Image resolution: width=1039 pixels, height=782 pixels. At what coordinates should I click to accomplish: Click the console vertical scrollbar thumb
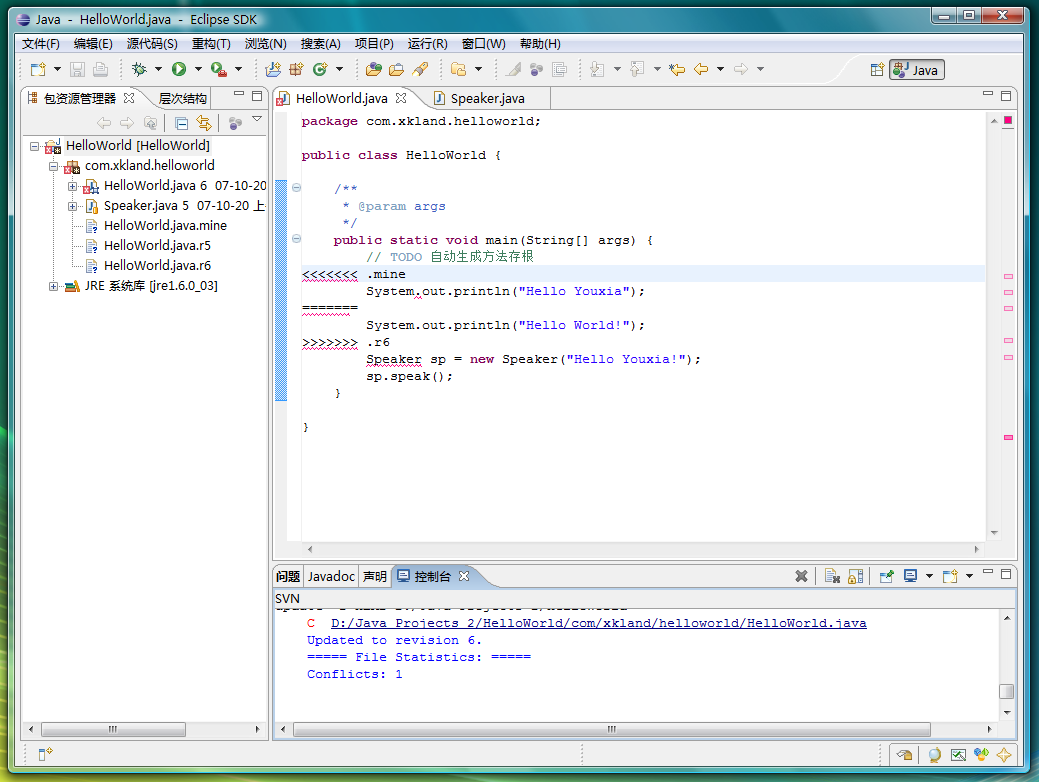point(1007,691)
